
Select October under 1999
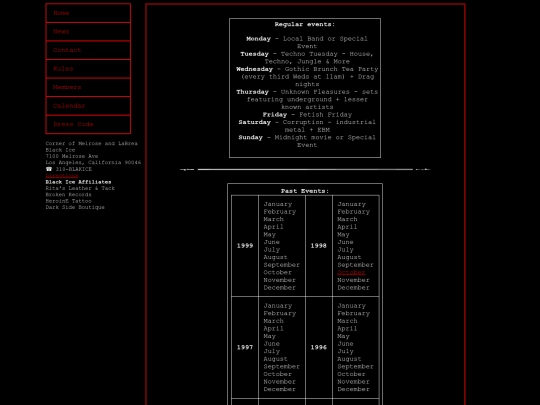coord(277,272)
